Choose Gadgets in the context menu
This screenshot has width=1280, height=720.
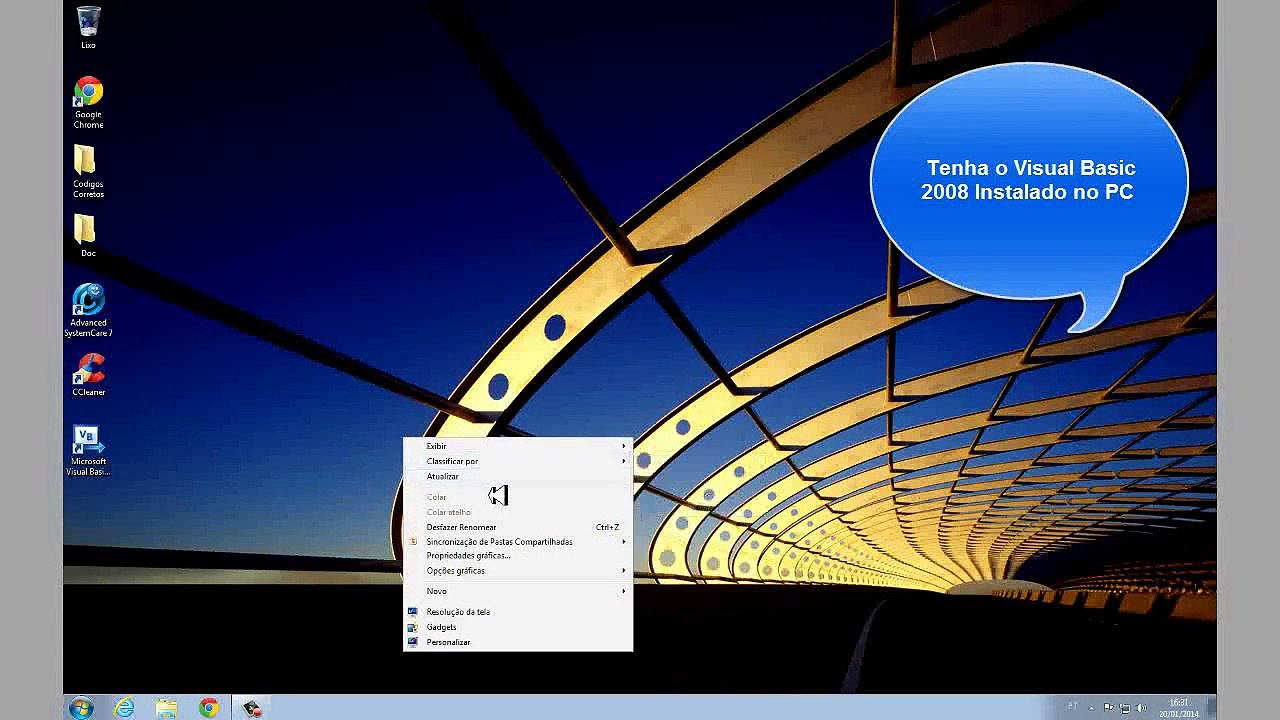518,627
